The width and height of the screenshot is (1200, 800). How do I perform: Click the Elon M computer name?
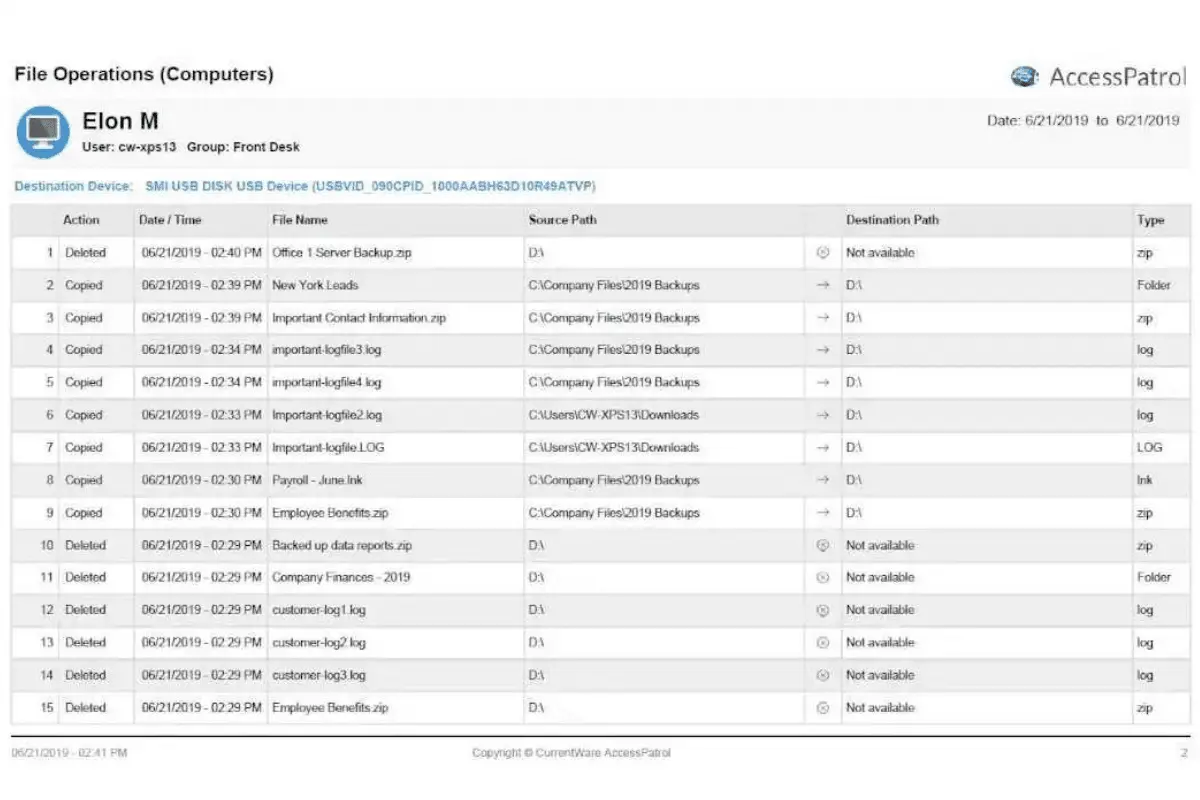pos(120,122)
